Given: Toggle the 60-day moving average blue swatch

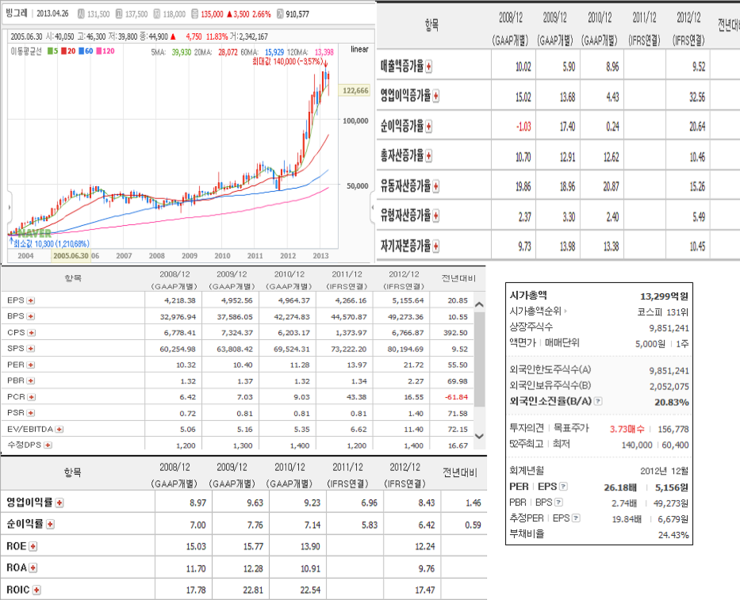Looking at the screenshot, I should click(x=81, y=51).
